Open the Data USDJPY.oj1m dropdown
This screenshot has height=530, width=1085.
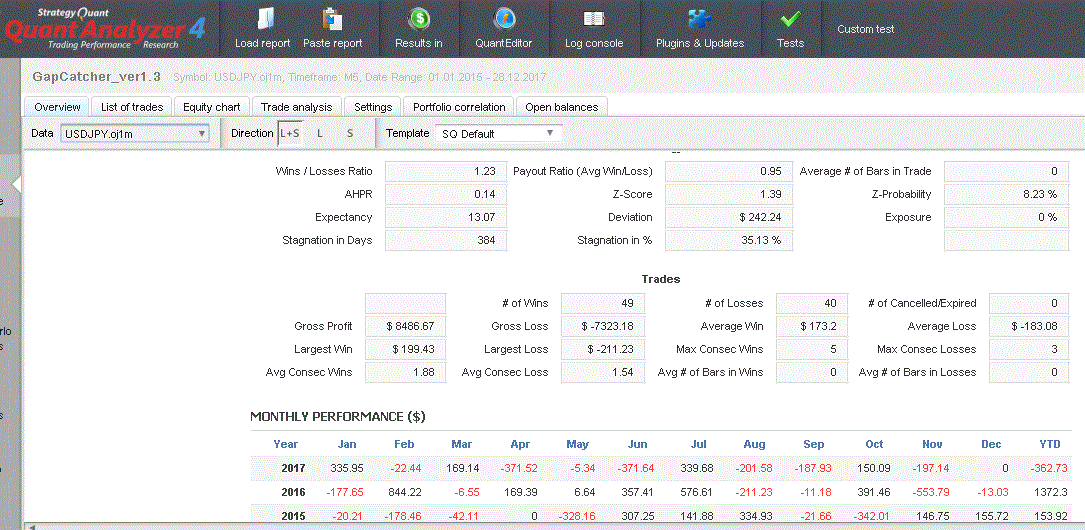[134, 134]
